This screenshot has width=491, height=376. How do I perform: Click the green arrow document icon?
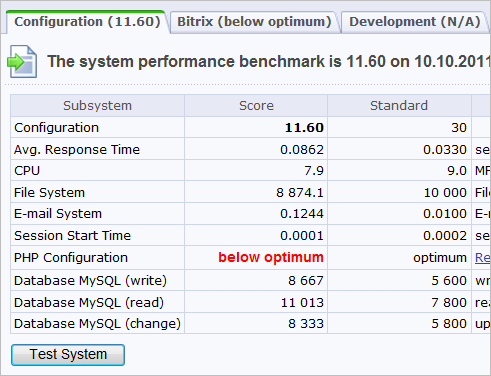pyautogui.click(x=22, y=62)
